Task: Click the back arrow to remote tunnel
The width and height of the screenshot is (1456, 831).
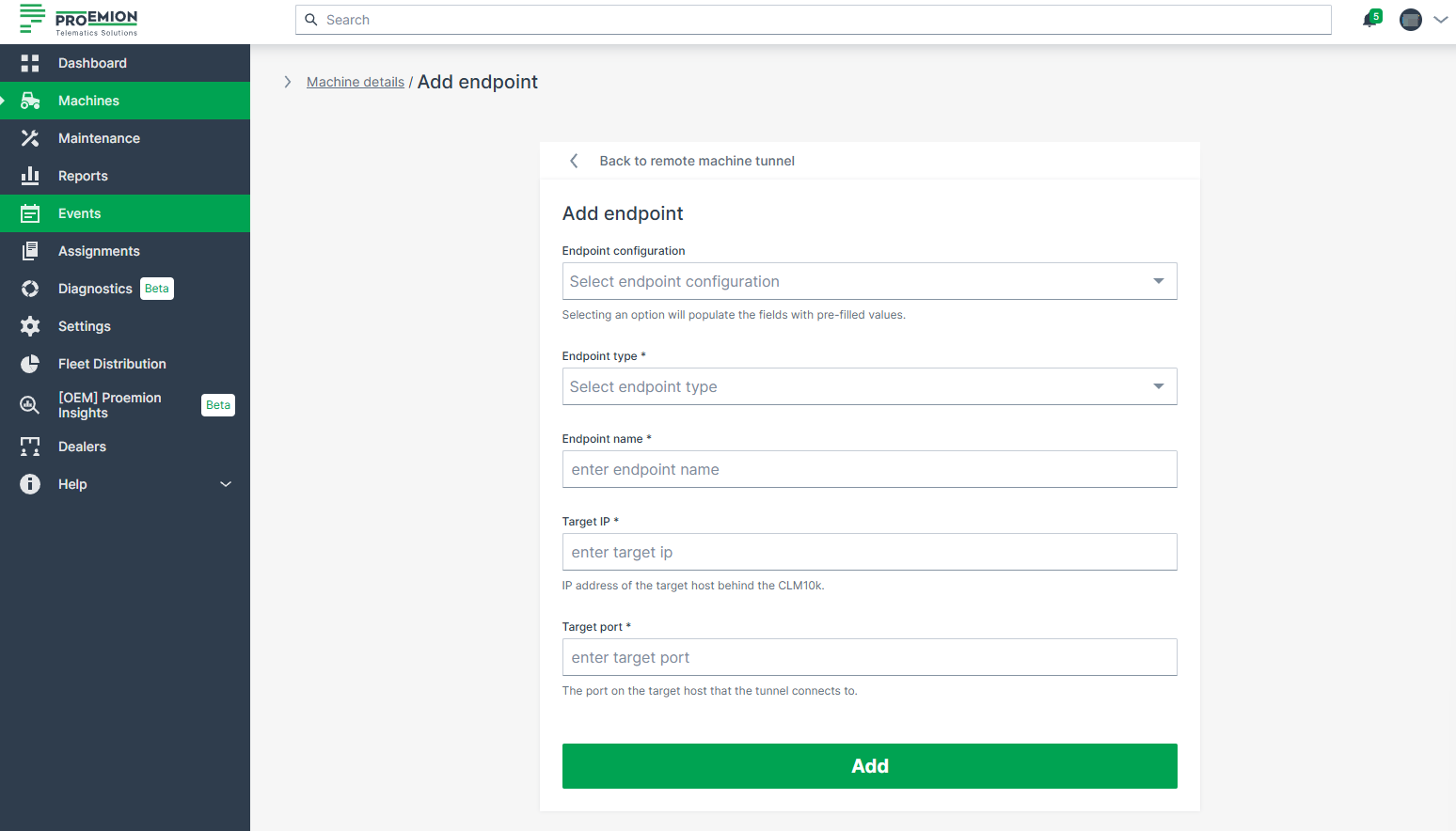Action: (574, 161)
